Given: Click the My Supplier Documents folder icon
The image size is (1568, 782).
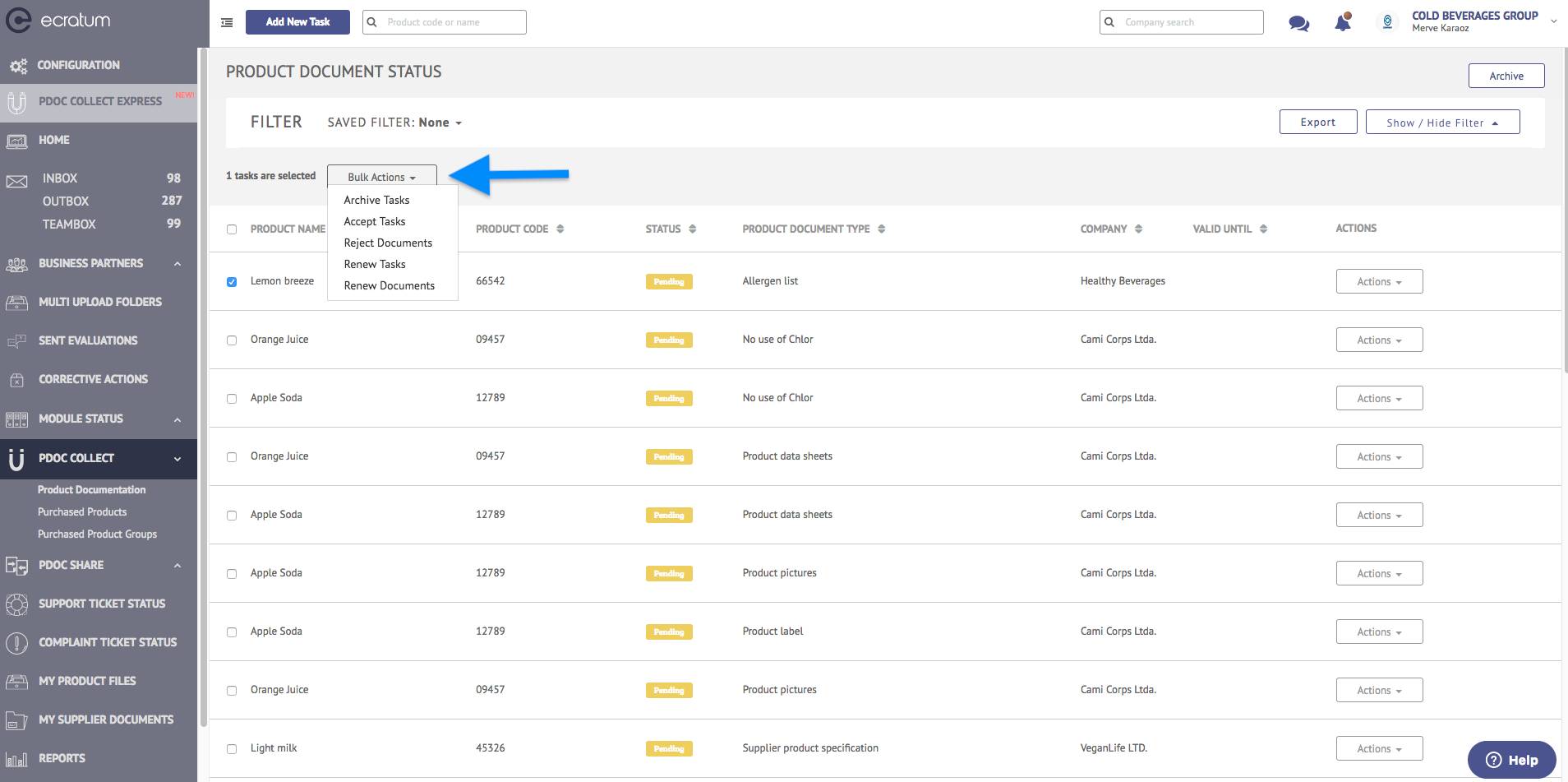Looking at the screenshot, I should [x=16, y=720].
